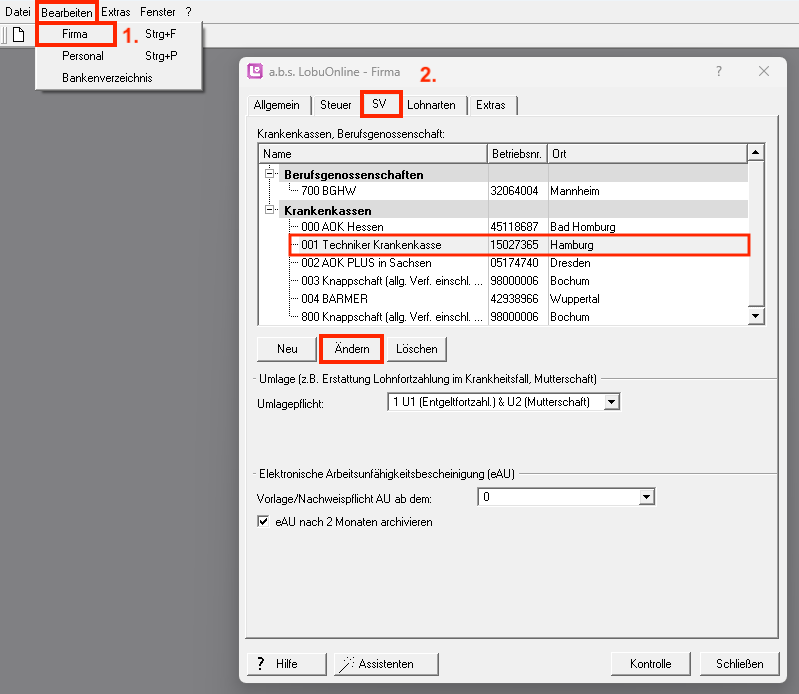Image resolution: width=799 pixels, height=694 pixels.
Task: Choose Personal from Bearbeiten menu
Action: coord(82,56)
